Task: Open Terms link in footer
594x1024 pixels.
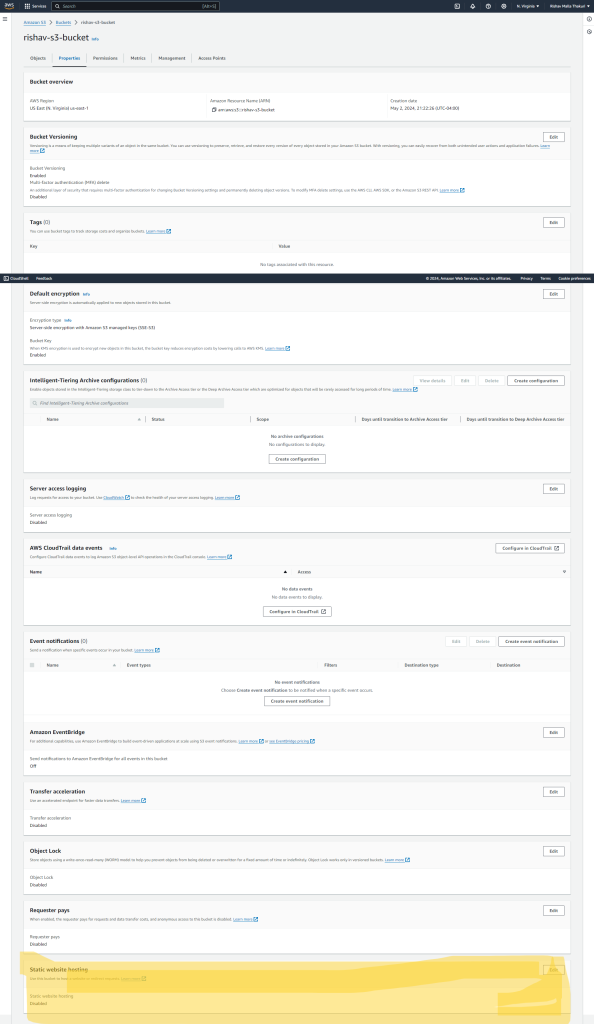Action: pyautogui.click(x=546, y=278)
